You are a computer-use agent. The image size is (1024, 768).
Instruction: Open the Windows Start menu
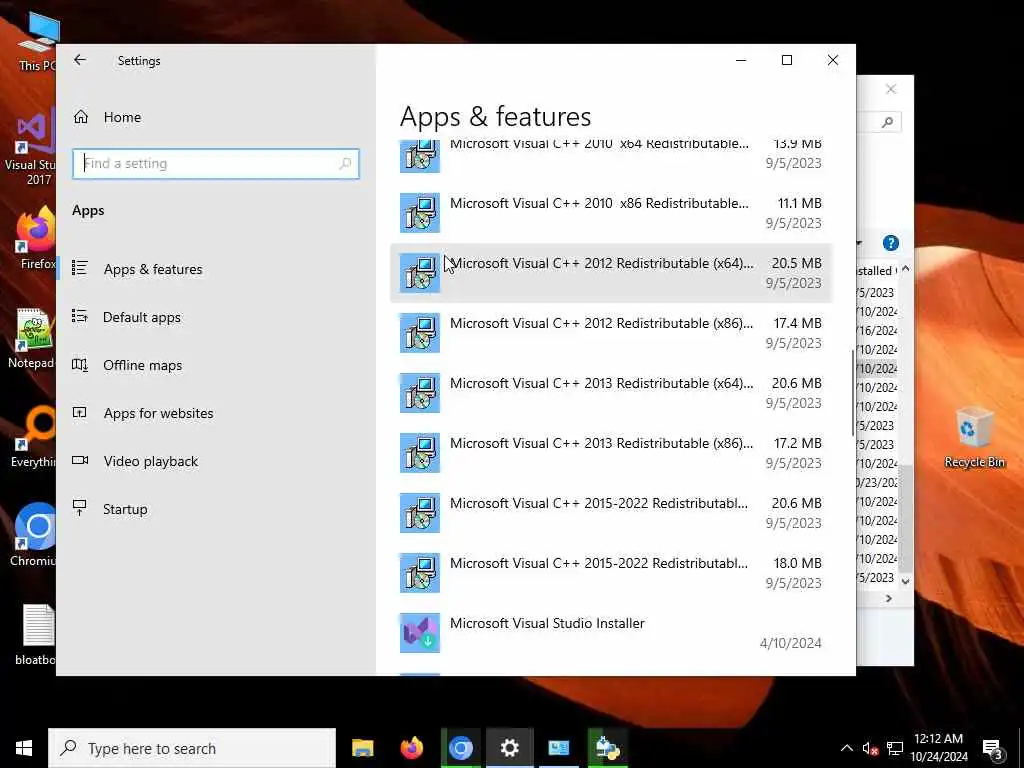click(x=24, y=748)
